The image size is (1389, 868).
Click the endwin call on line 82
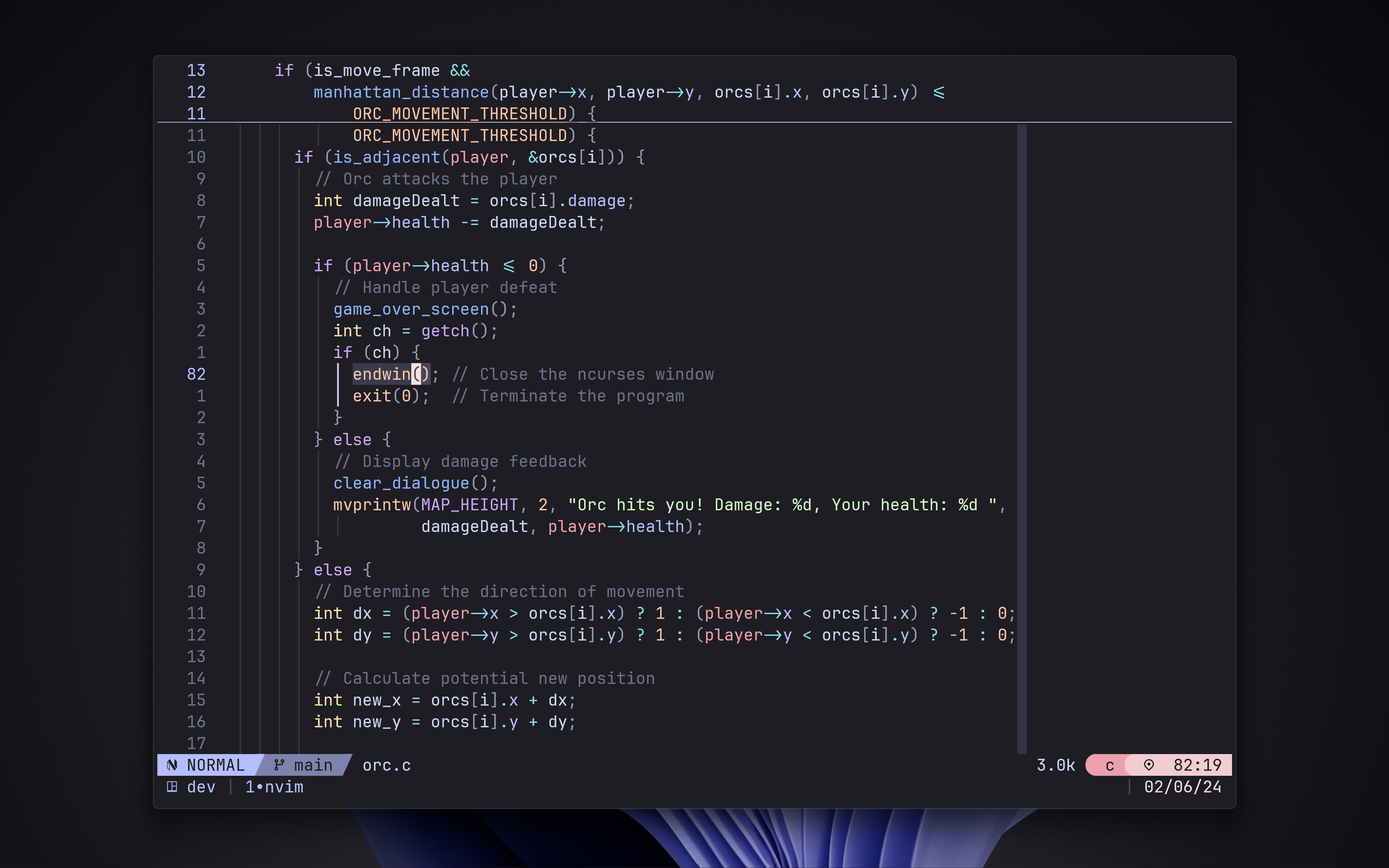click(391, 374)
